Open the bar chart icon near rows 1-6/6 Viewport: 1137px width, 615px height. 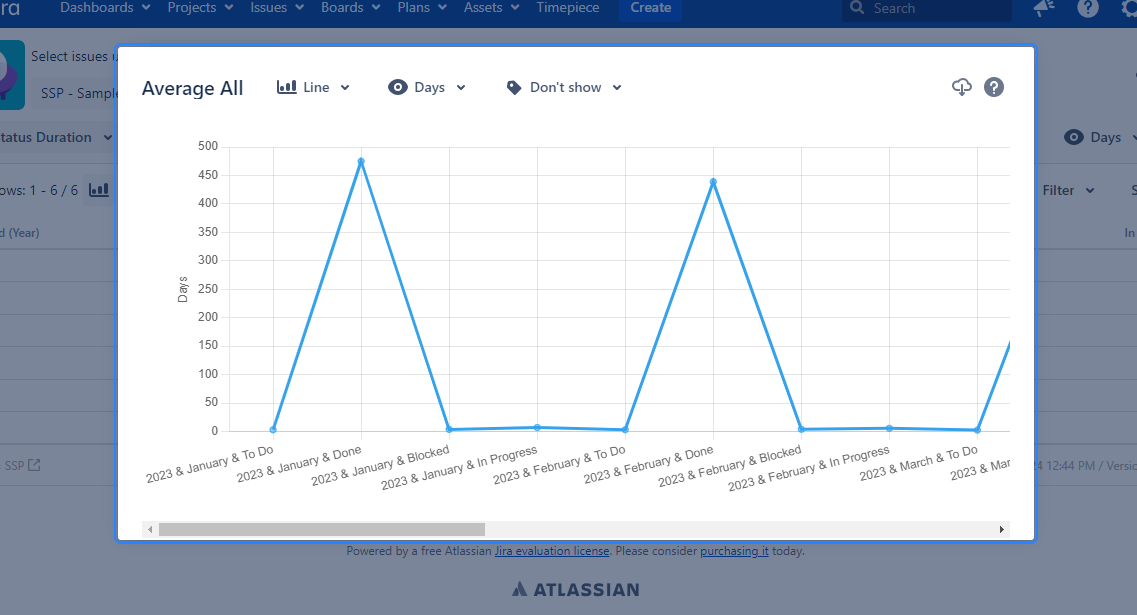point(98,189)
